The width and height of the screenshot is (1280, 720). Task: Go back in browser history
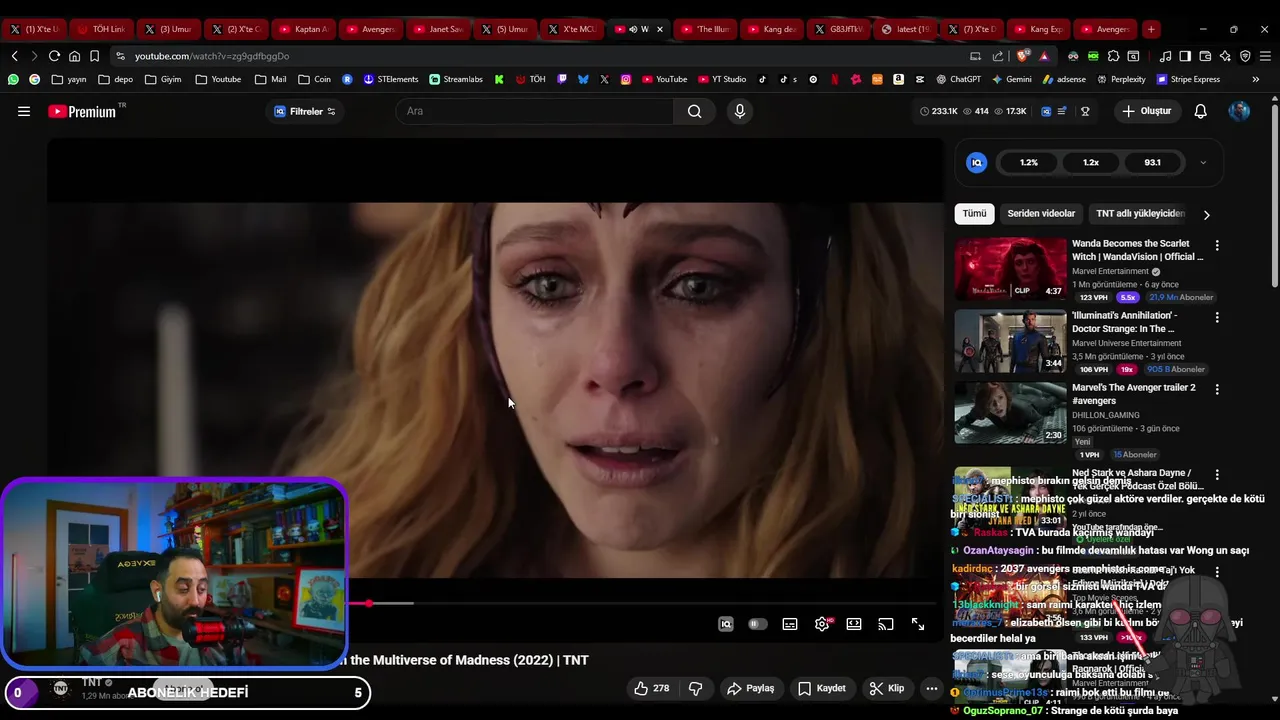(14, 56)
